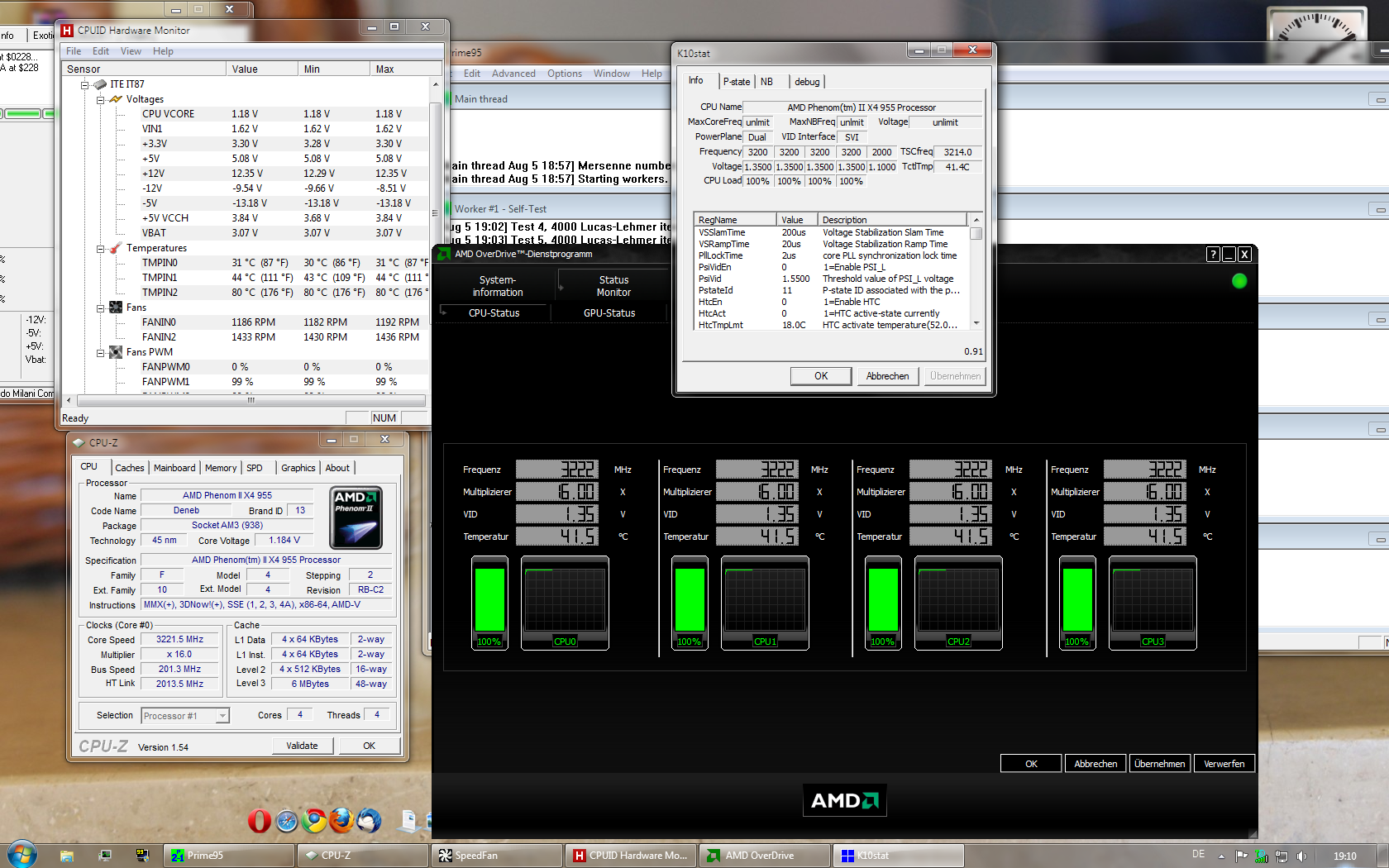Open the AMD OverDrive help question mark button
This screenshot has height=868, width=1389.
[x=1213, y=255]
